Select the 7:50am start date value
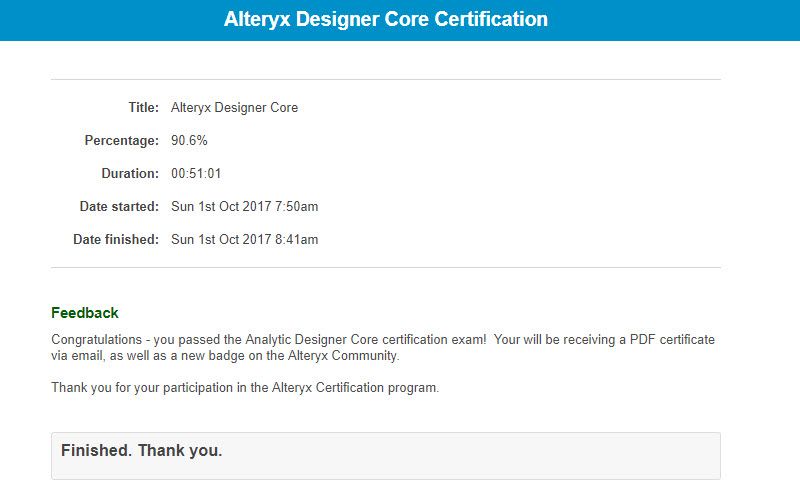800x503 pixels. [x=245, y=207]
